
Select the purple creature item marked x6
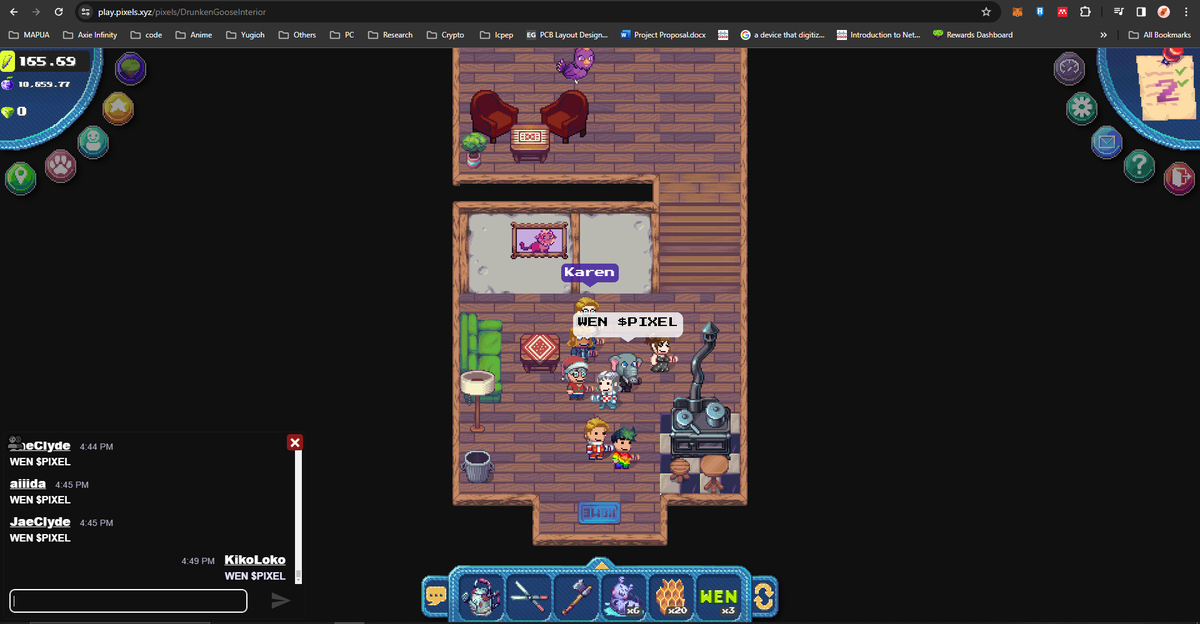pyautogui.click(x=623, y=597)
